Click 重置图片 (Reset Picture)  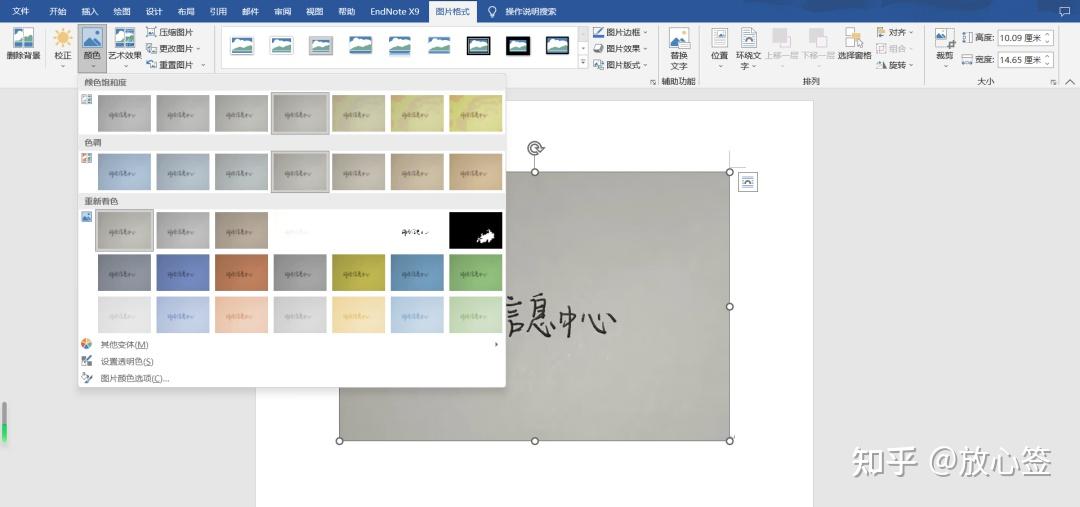point(175,65)
